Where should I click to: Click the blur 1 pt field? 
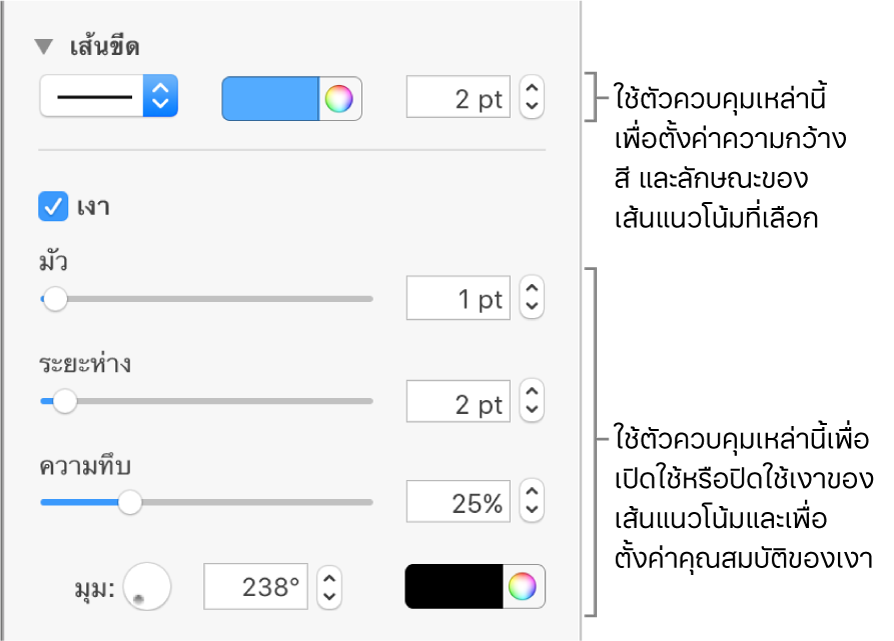pos(458,299)
